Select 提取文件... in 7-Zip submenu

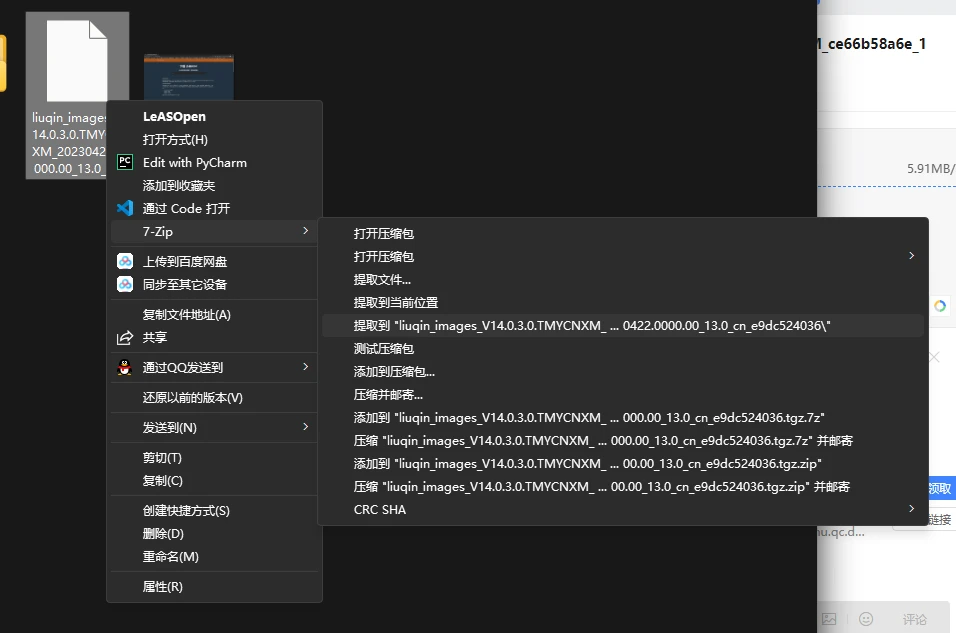[623, 280]
